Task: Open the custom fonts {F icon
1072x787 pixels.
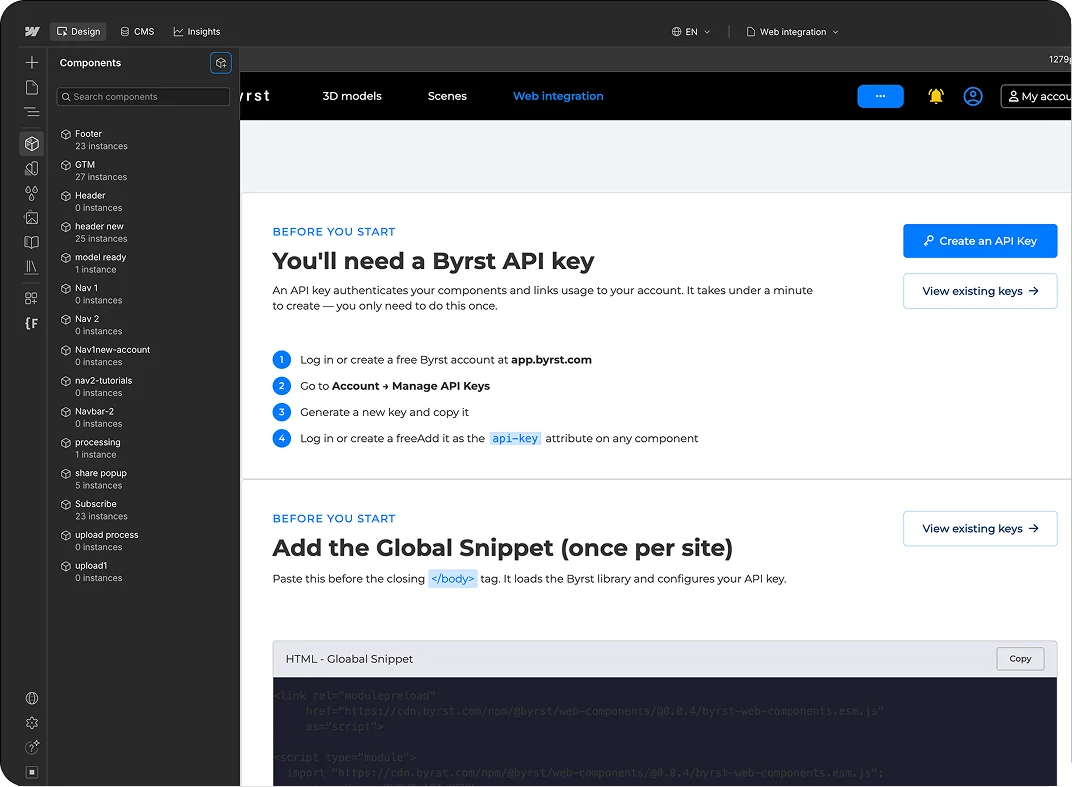Action: click(x=31, y=323)
